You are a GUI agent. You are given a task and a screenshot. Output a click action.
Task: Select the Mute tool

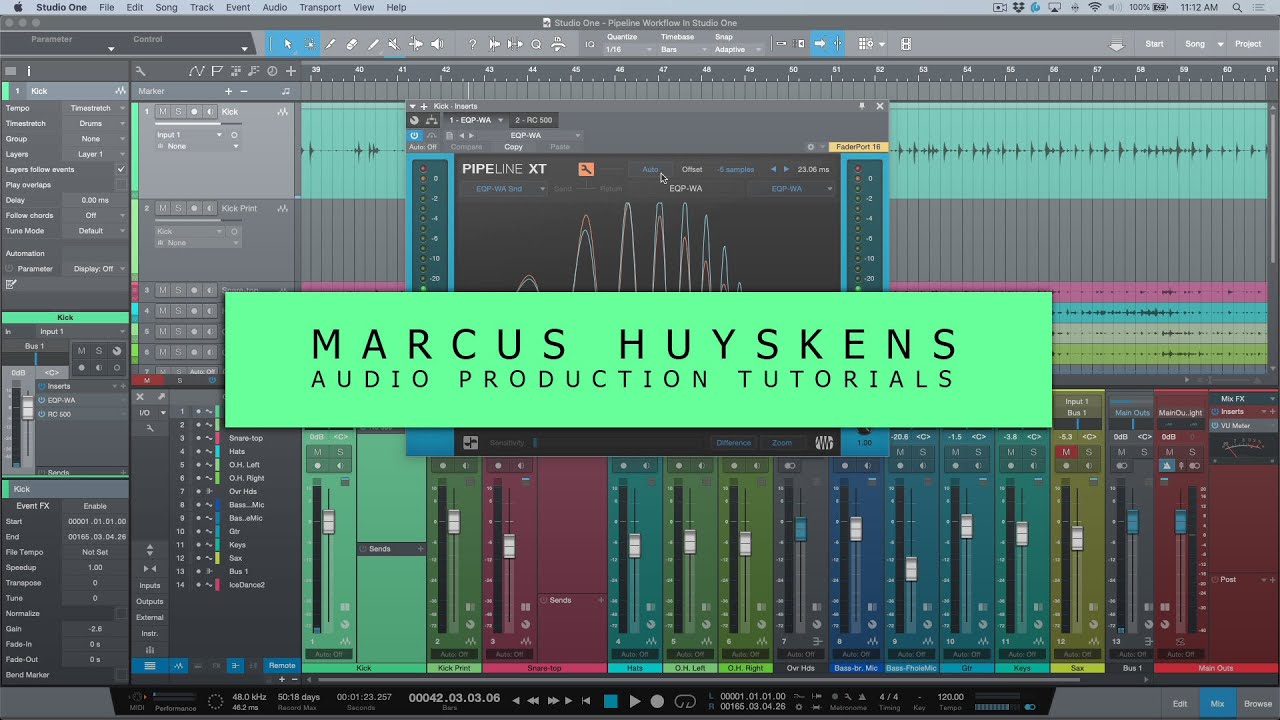click(394, 44)
